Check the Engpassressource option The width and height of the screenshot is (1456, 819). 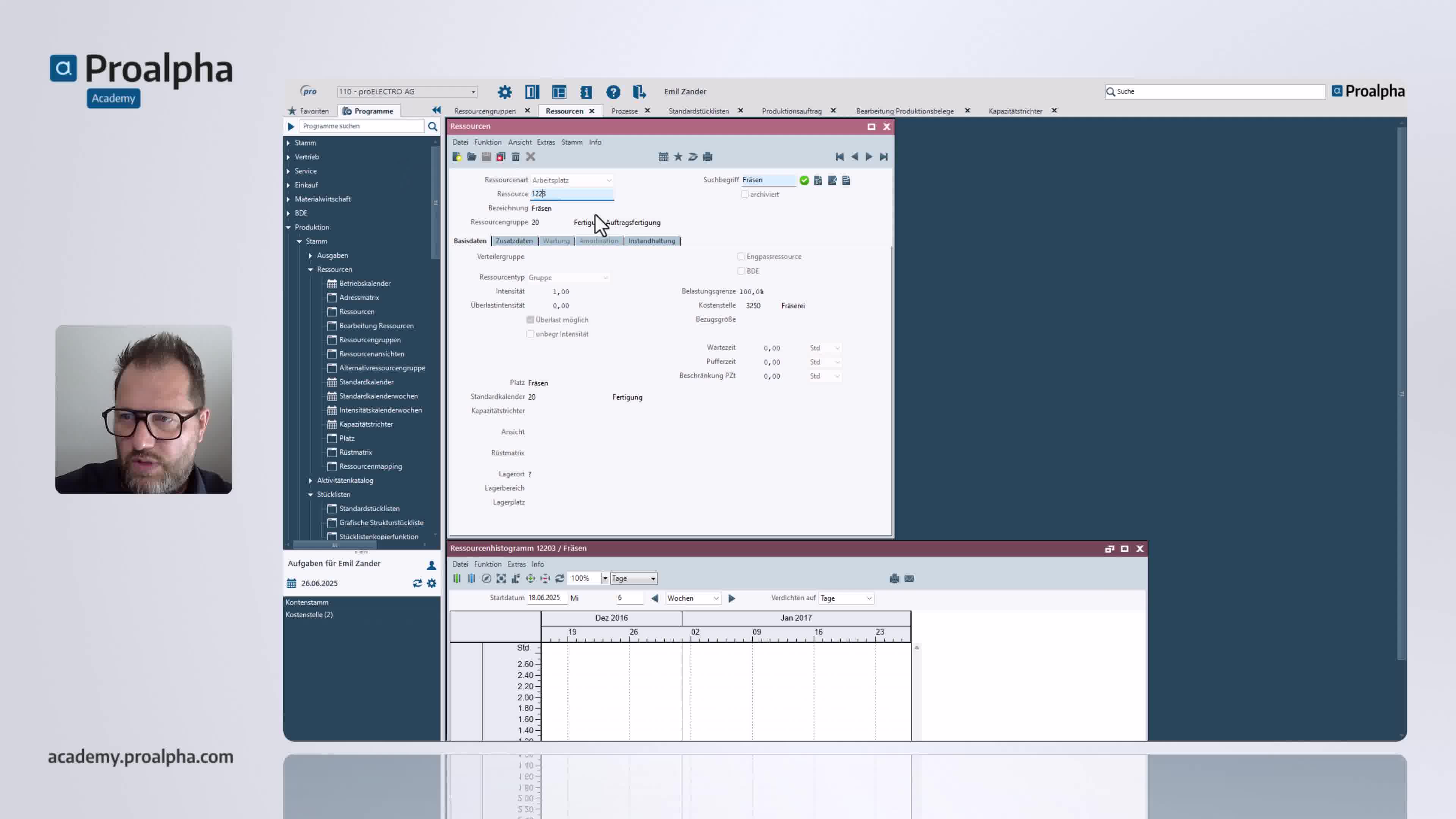pos(741,256)
